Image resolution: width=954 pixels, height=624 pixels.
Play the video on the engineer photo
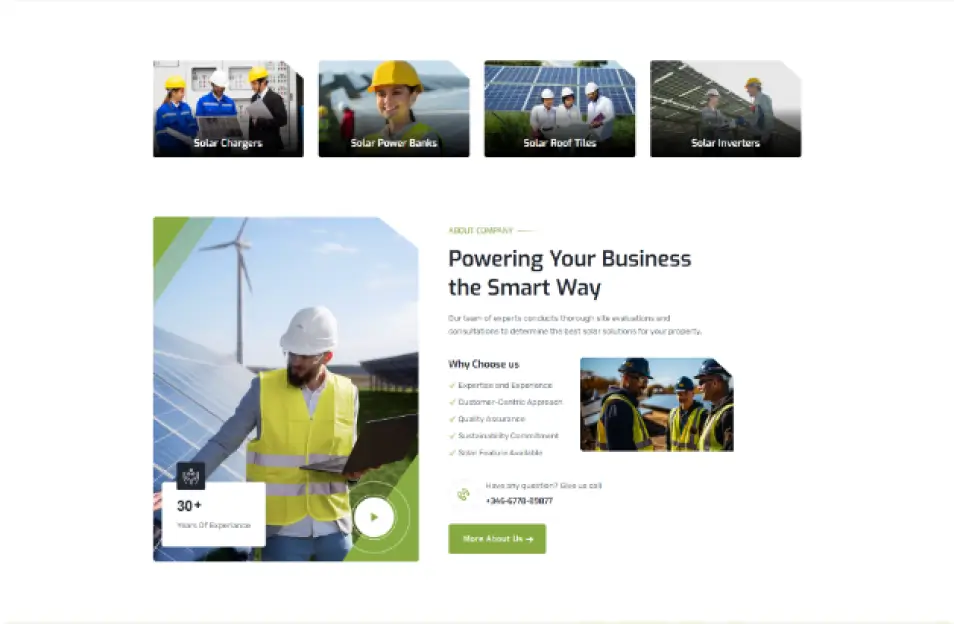(374, 518)
